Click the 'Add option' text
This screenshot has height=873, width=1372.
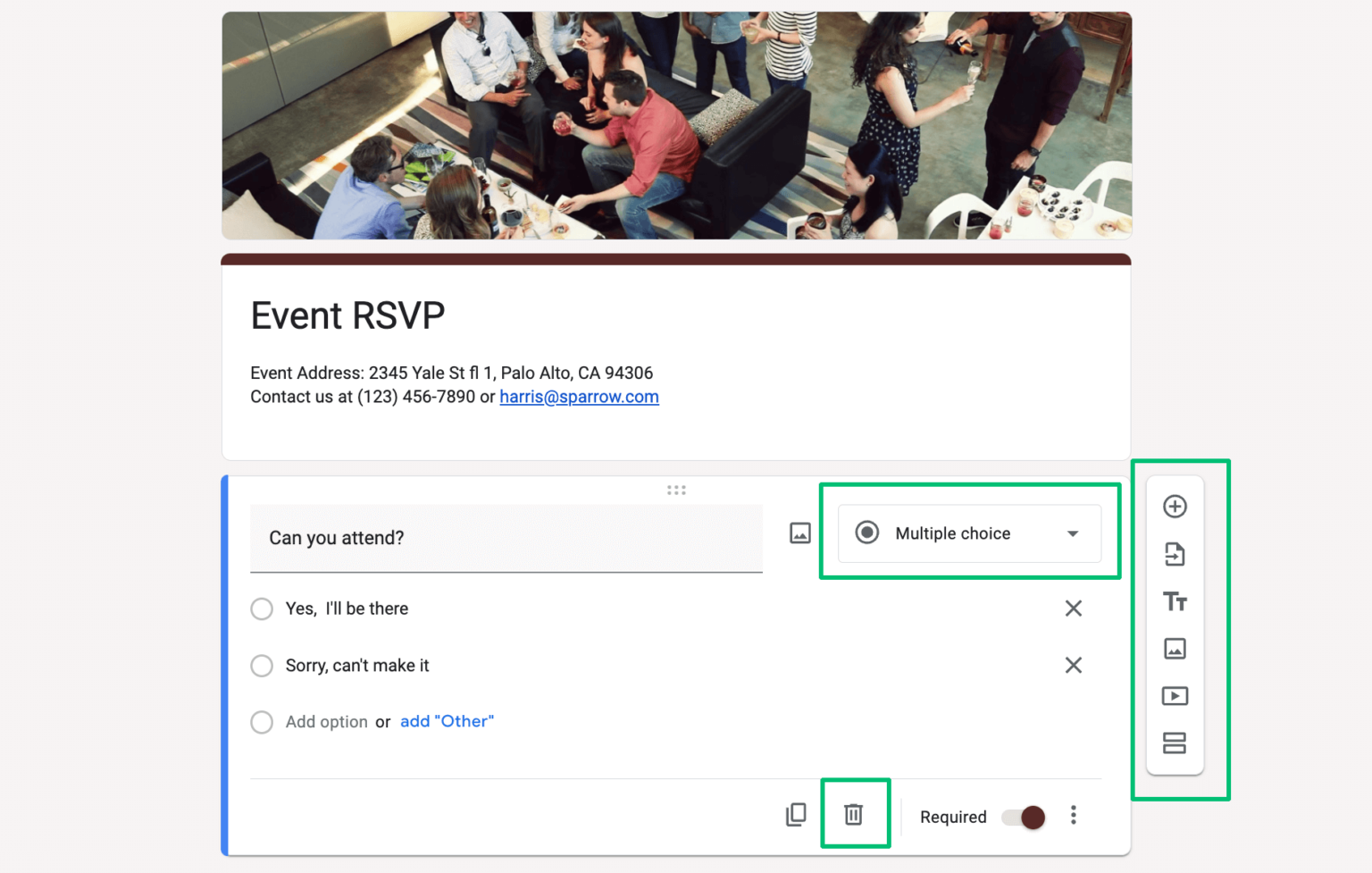click(x=325, y=721)
